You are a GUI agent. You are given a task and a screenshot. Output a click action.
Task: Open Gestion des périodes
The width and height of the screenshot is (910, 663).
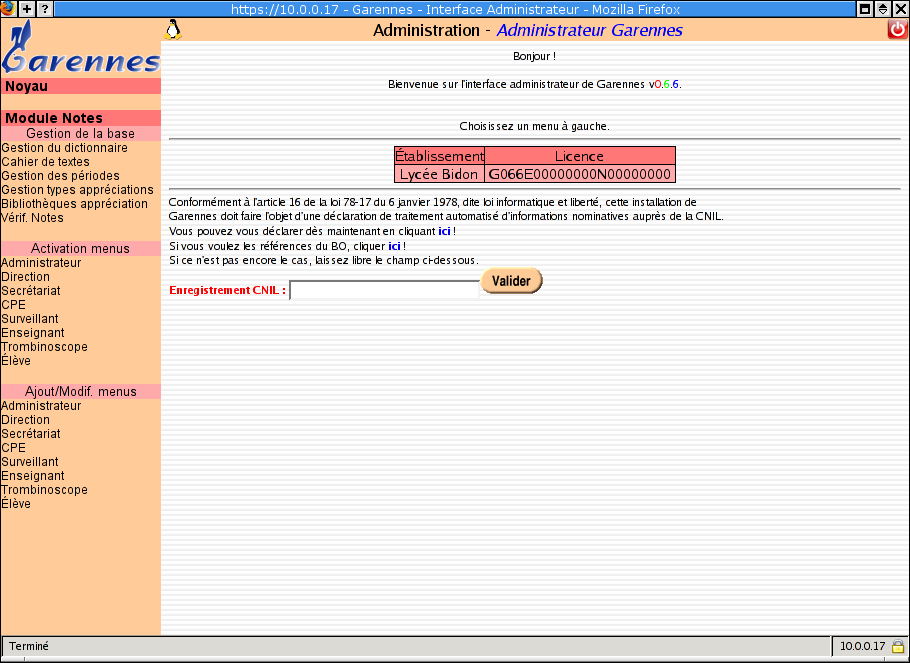60,176
